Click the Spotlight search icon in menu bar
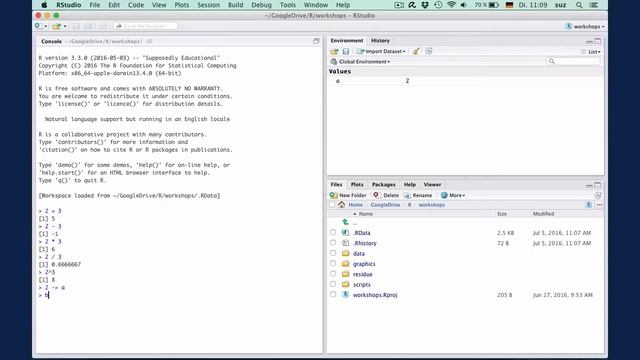 (579, 5)
